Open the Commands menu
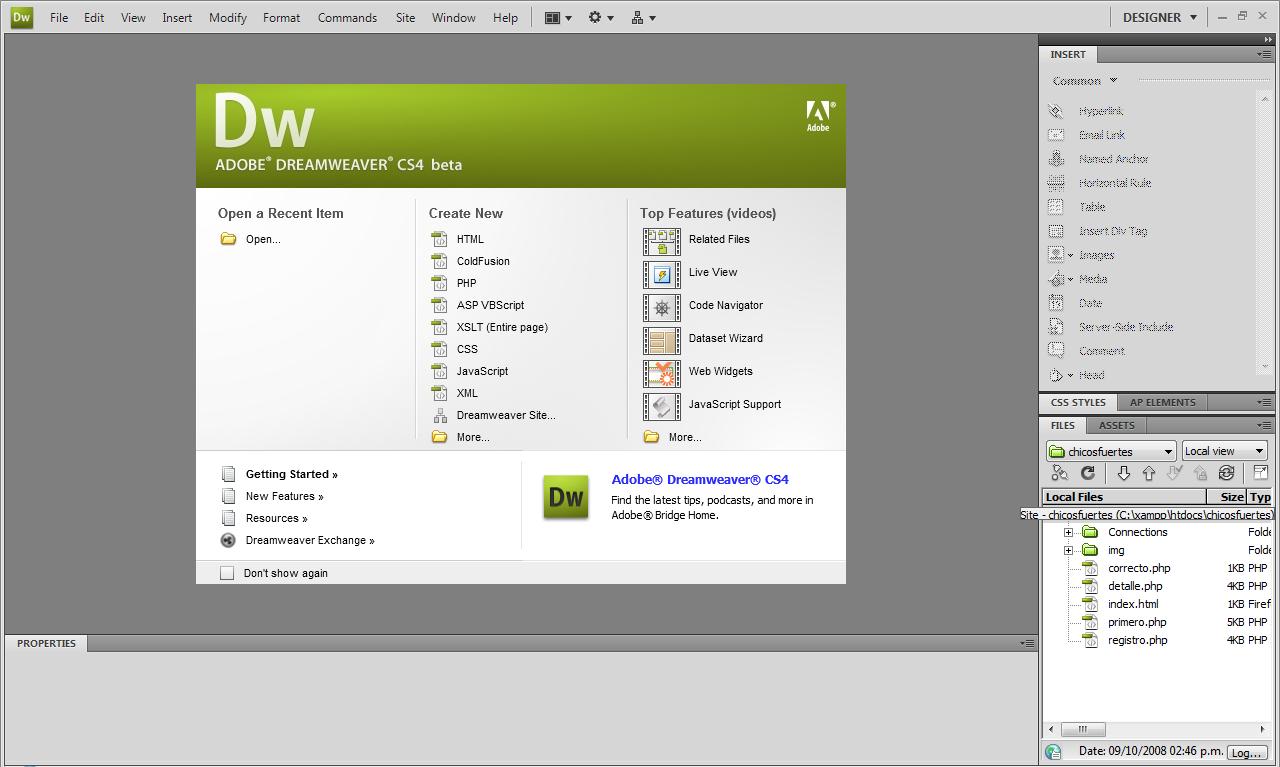 pyautogui.click(x=347, y=17)
